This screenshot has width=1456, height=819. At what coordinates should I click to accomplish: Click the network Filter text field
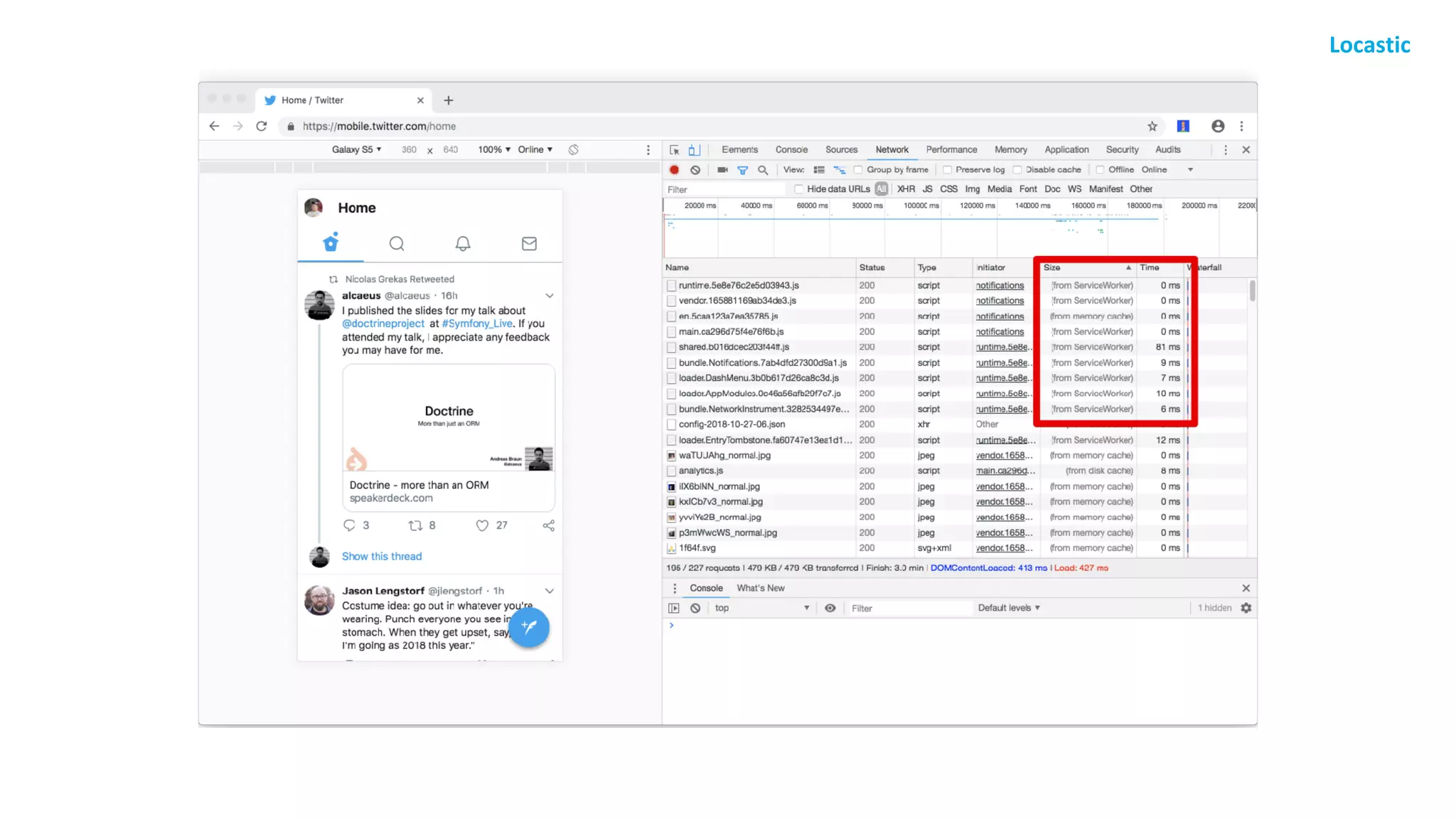725,190
